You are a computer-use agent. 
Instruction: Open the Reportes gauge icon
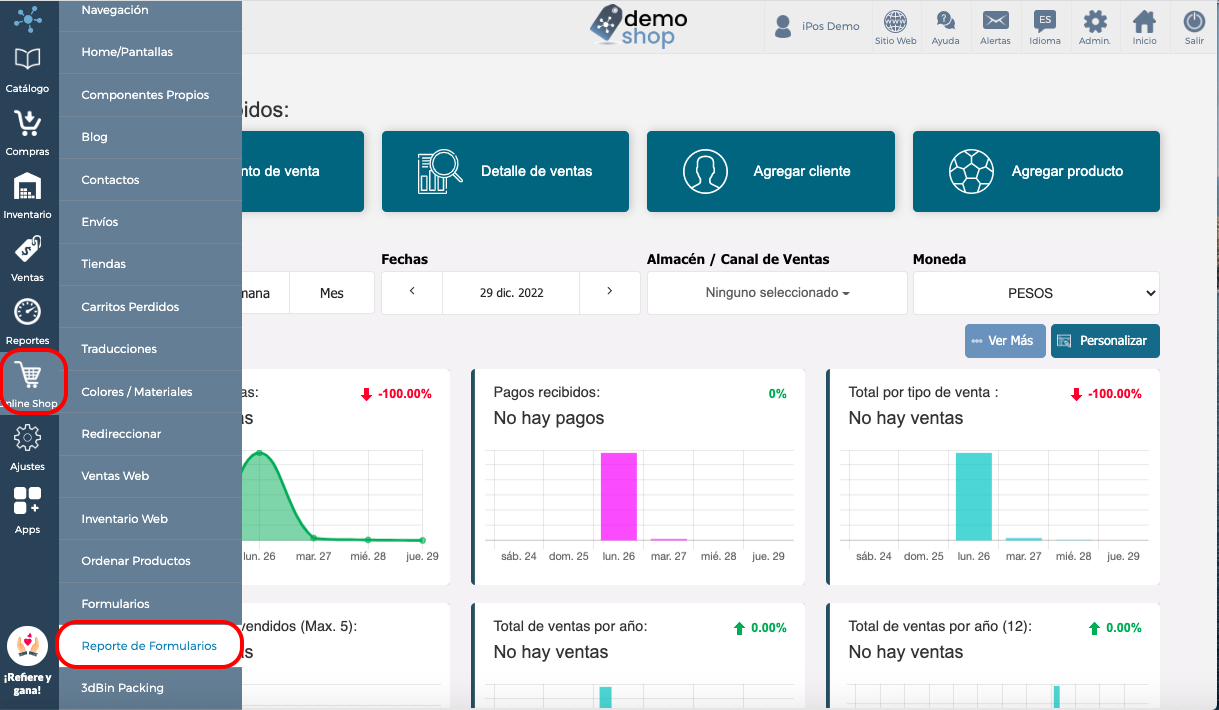28,311
